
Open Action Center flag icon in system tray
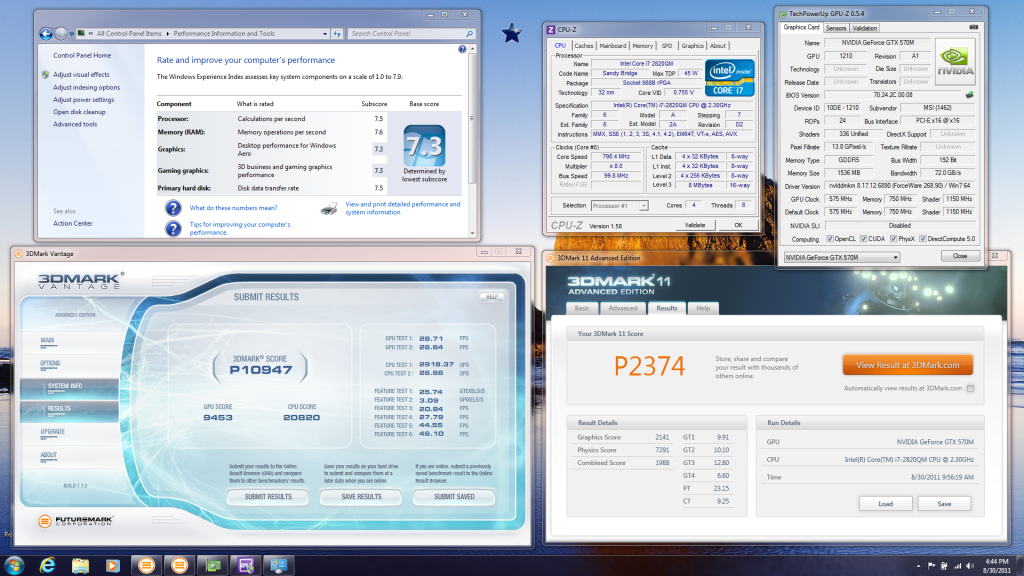click(x=931, y=566)
